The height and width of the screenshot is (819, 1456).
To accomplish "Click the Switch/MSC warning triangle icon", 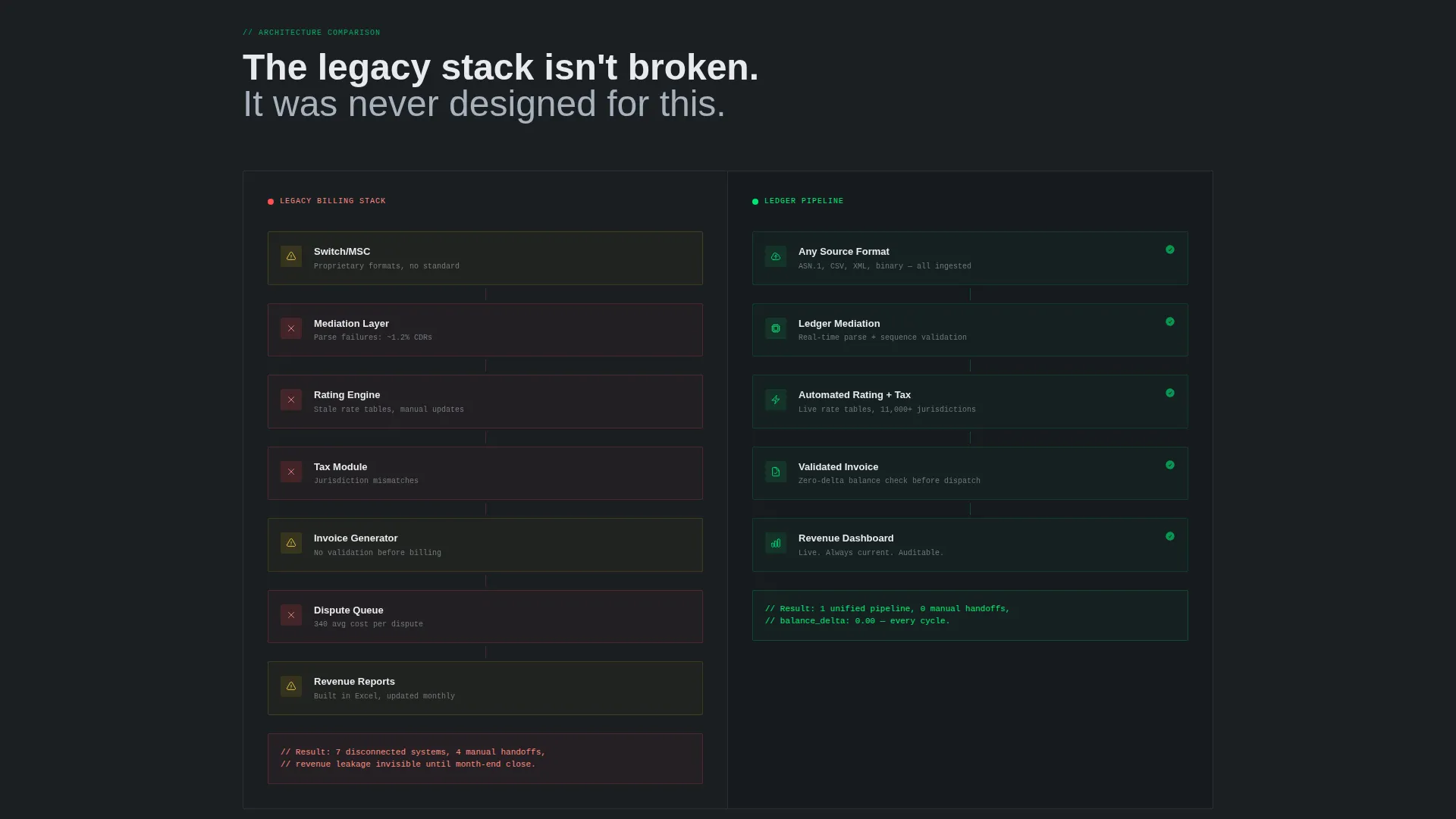I will click(291, 256).
